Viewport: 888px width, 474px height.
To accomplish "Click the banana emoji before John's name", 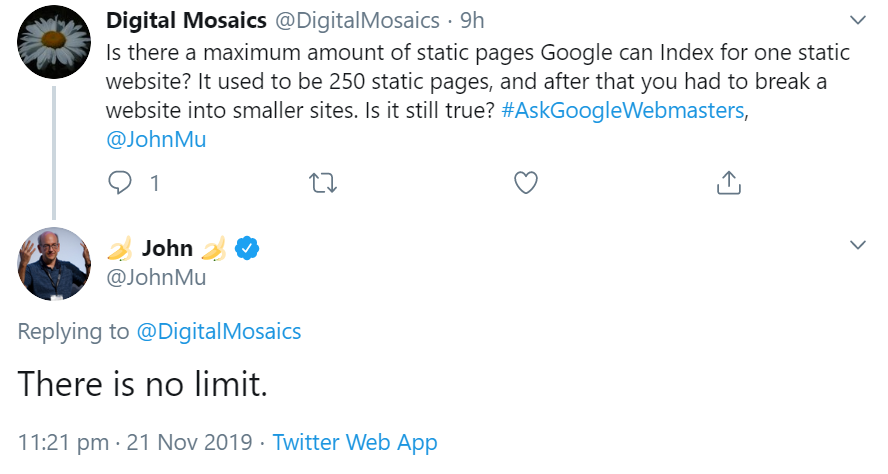I will click(x=119, y=248).
